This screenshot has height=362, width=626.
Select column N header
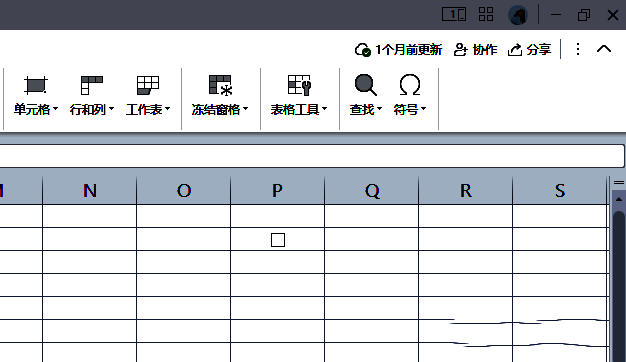point(89,191)
